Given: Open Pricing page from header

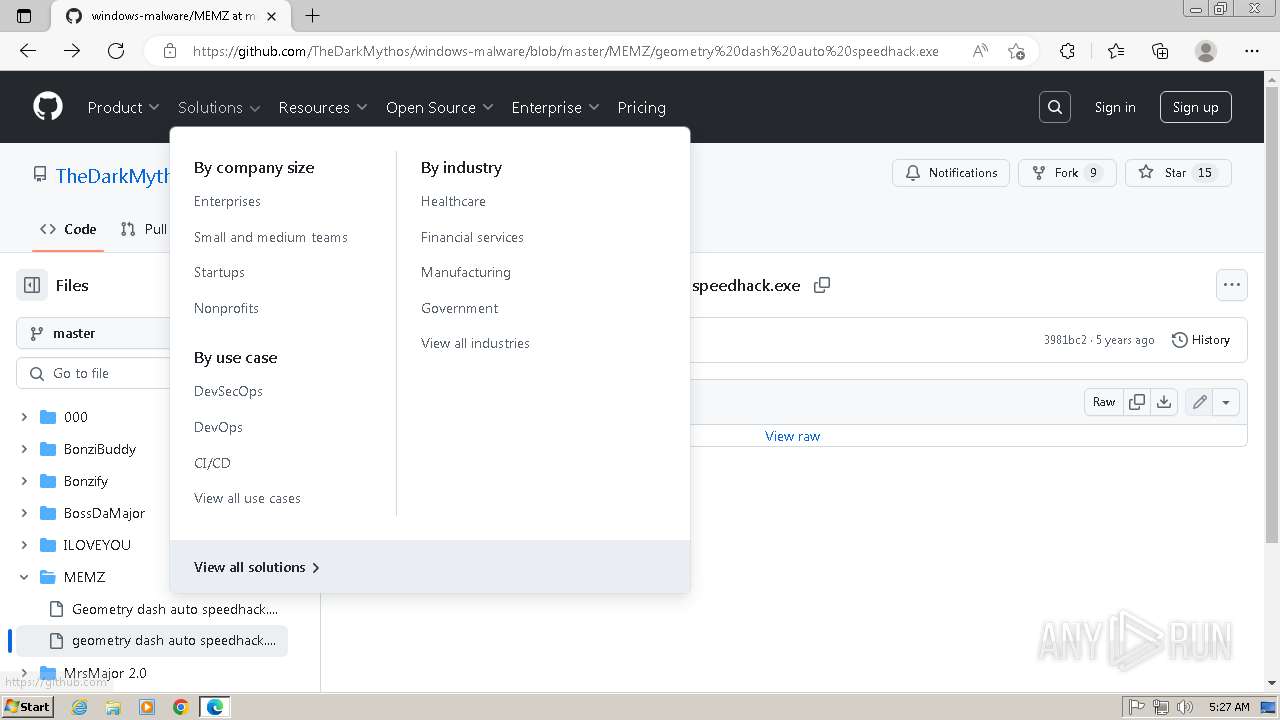Looking at the screenshot, I should (641, 107).
